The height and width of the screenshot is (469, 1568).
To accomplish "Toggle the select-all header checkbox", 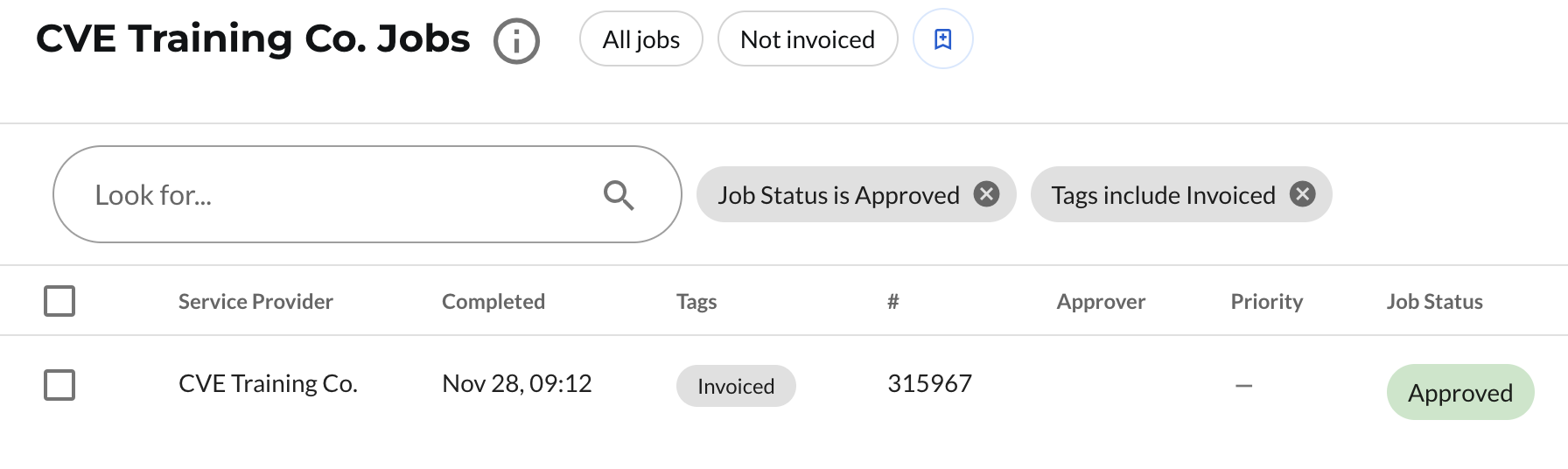I will (x=59, y=301).
